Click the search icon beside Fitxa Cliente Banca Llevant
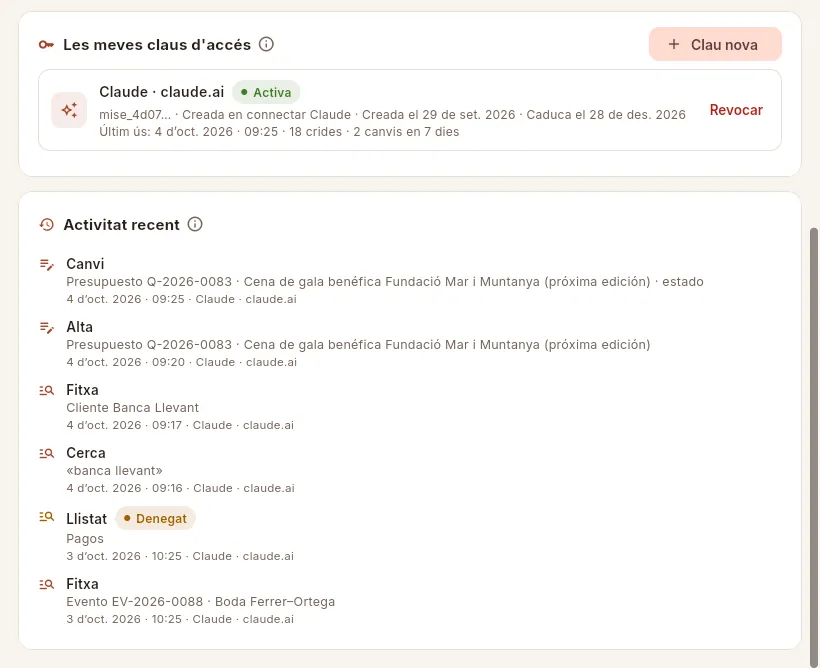The width and height of the screenshot is (820, 668). [47, 390]
